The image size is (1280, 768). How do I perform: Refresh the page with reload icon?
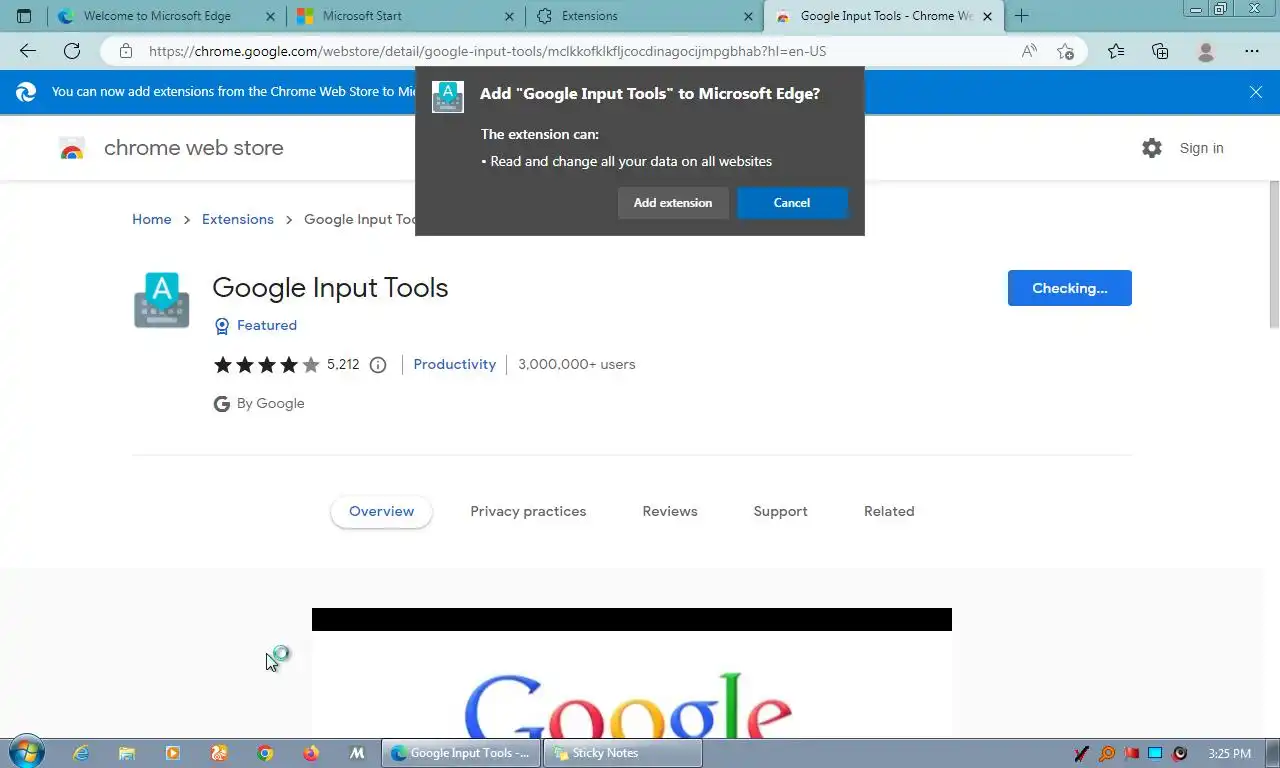tap(71, 51)
